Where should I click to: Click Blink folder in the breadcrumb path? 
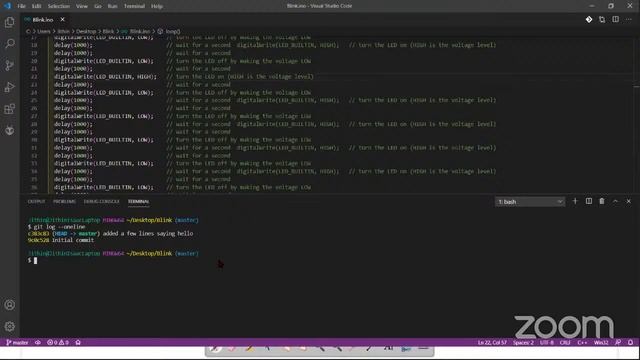(x=108, y=31)
